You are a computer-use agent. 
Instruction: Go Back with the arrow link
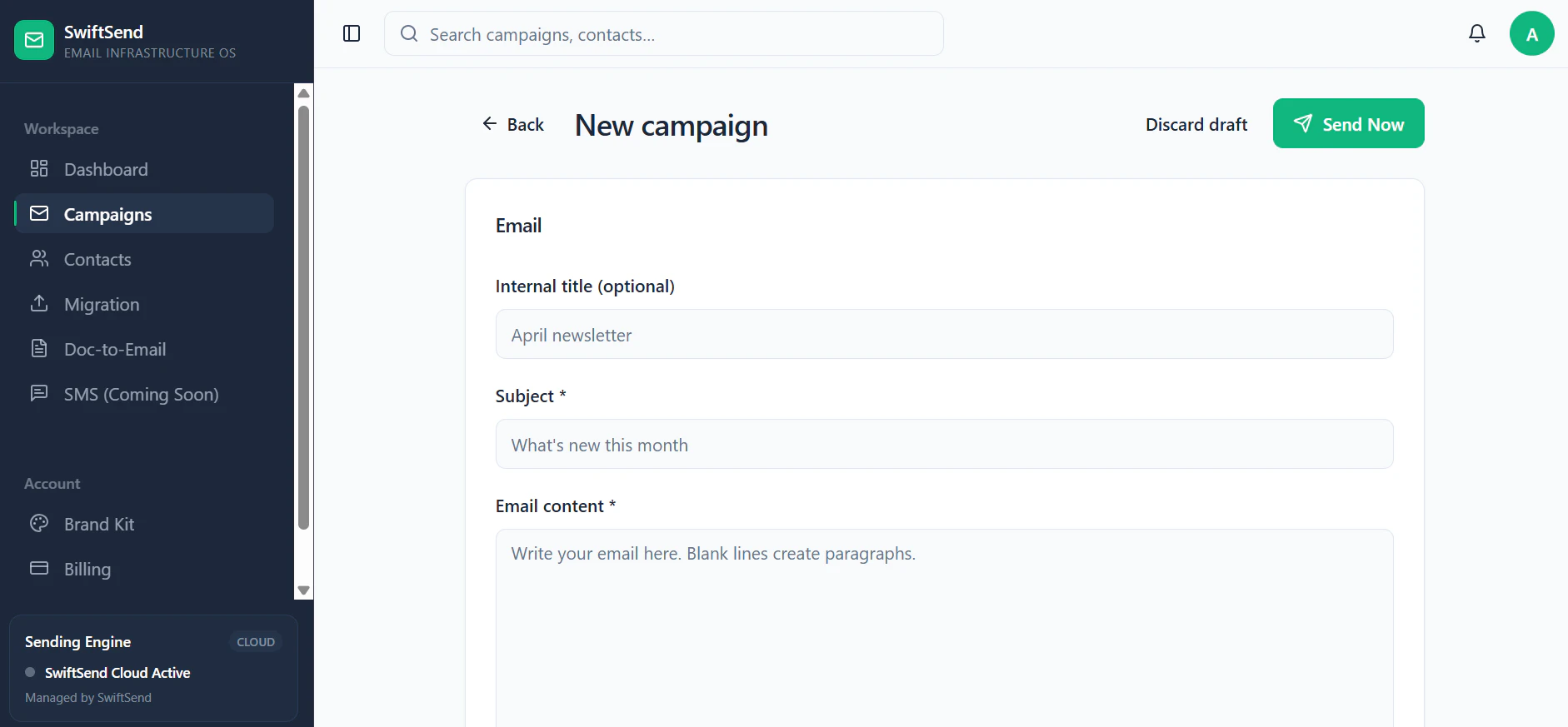pos(512,124)
